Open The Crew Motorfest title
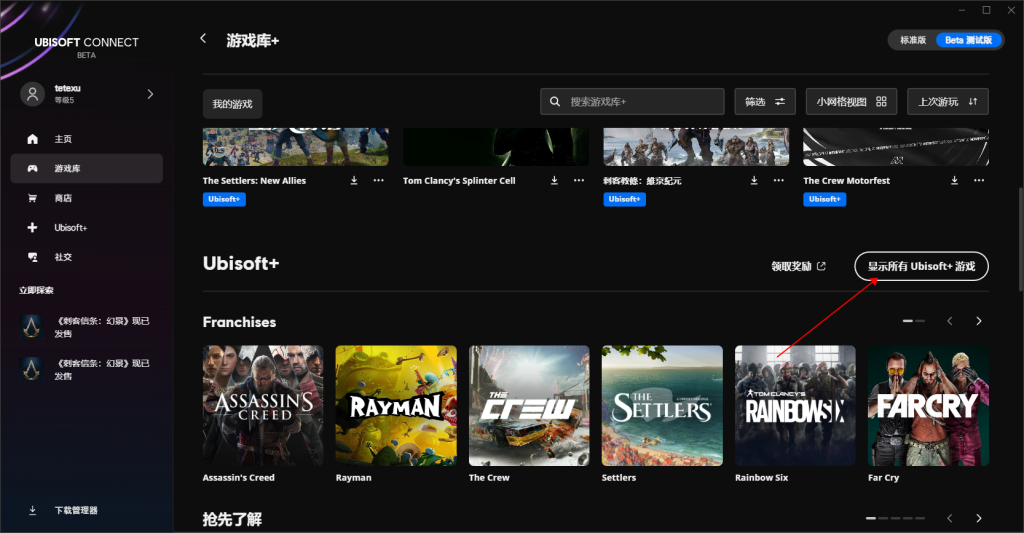The height and width of the screenshot is (533, 1024). pyautogui.click(x=846, y=181)
